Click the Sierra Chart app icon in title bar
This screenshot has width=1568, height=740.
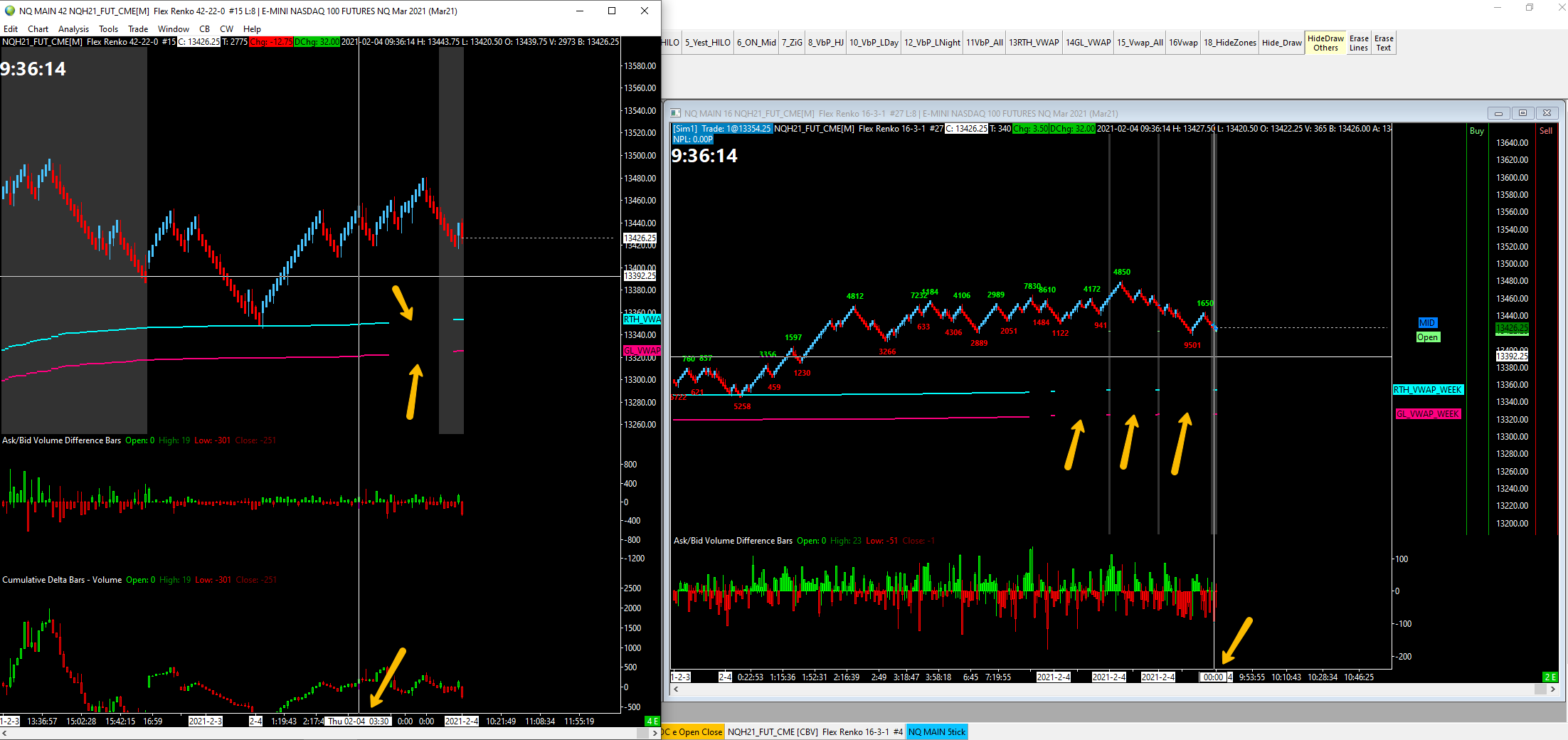coord(9,11)
